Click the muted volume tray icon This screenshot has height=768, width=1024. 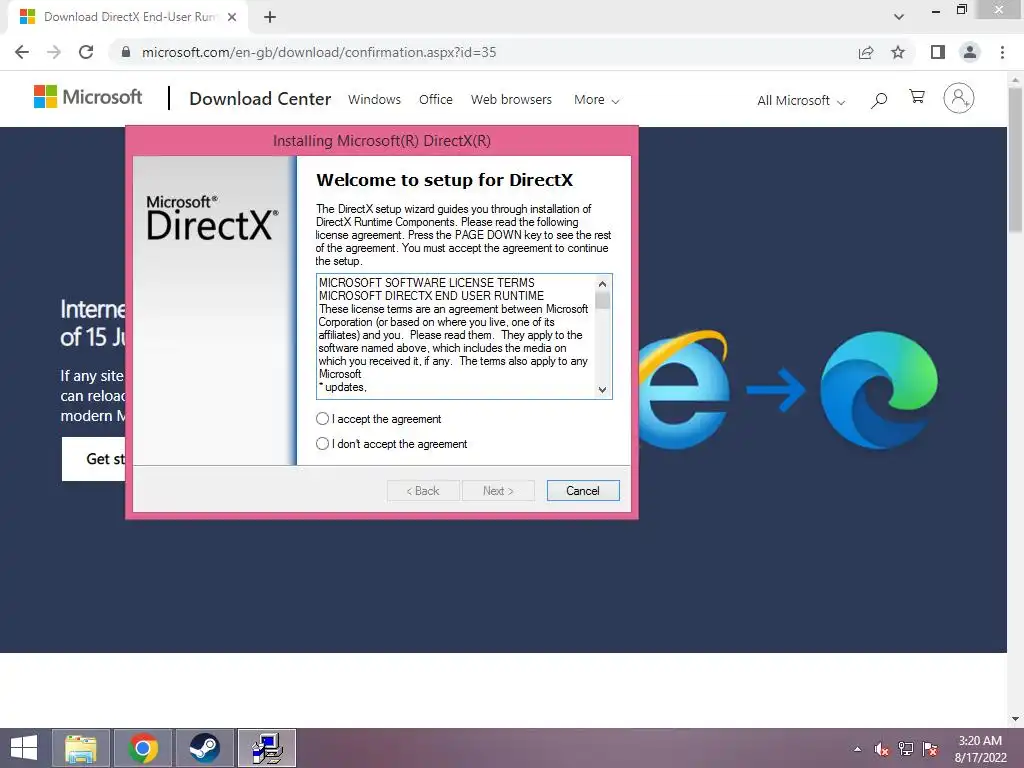coord(882,749)
